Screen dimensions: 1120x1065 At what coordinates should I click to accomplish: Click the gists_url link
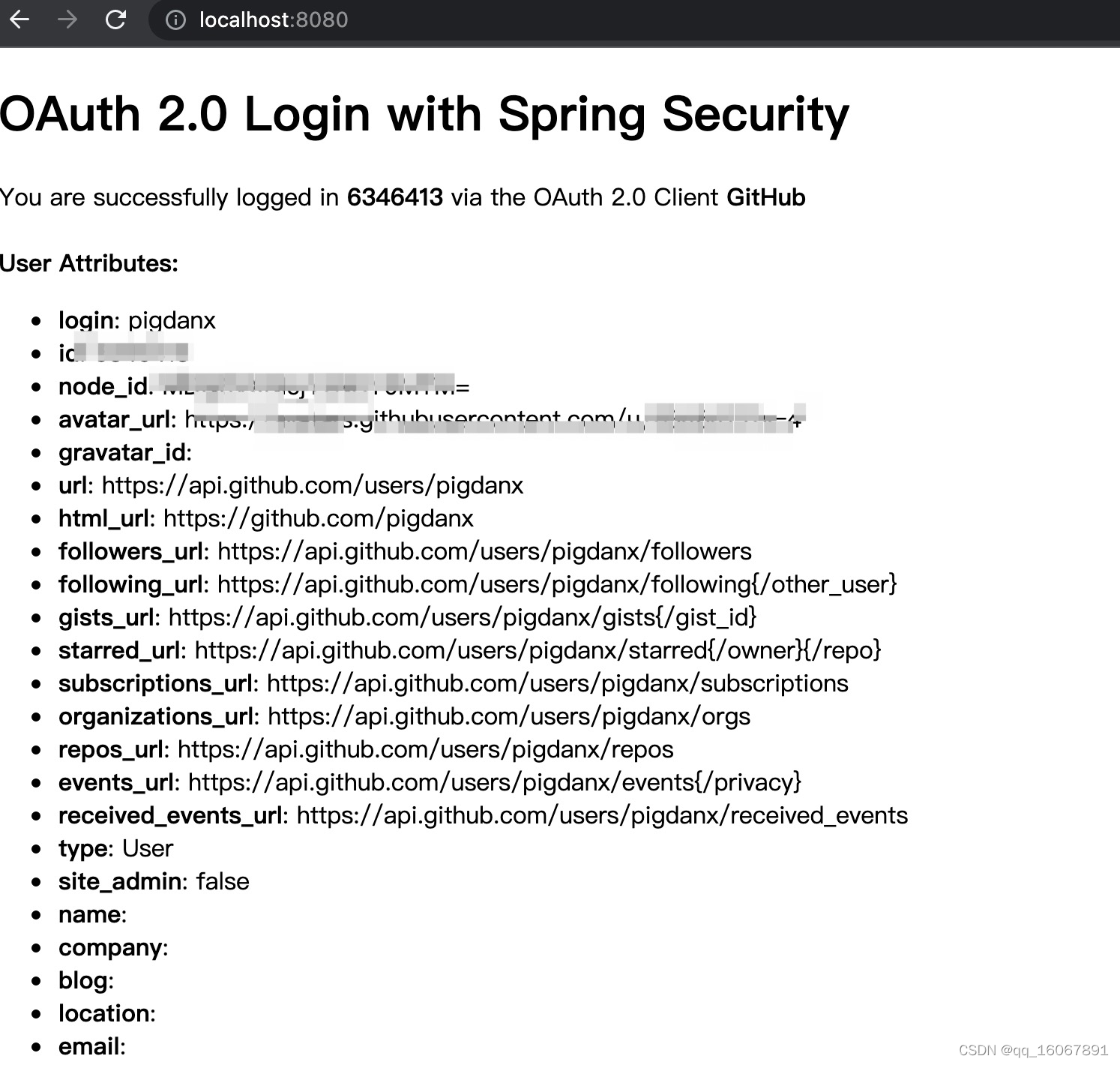[461, 617]
